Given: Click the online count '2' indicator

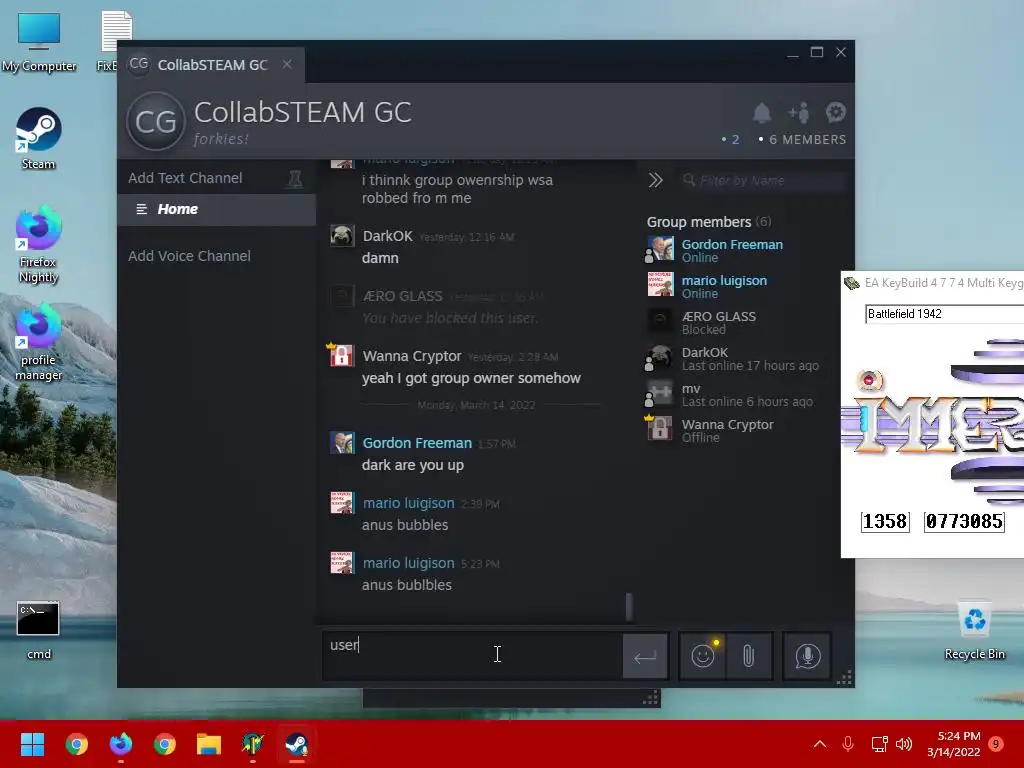Looking at the screenshot, I should click(731, 140).
